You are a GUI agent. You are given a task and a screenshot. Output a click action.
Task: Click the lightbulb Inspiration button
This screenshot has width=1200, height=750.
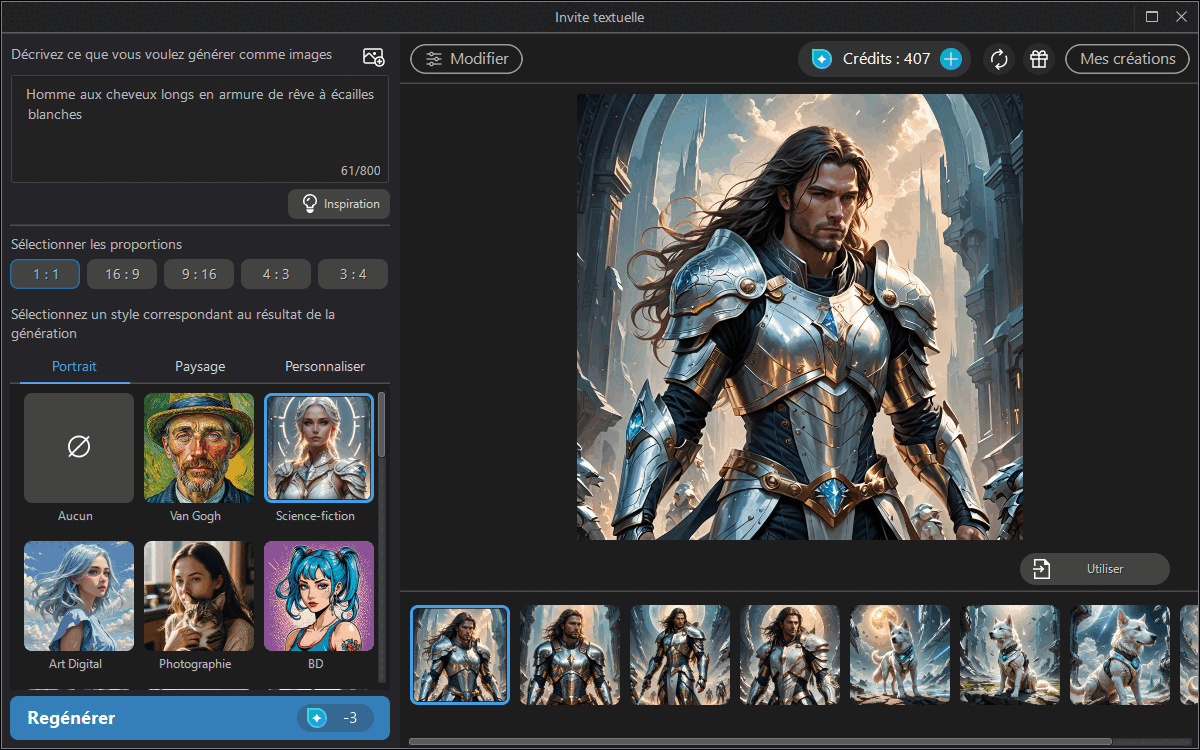339,204
